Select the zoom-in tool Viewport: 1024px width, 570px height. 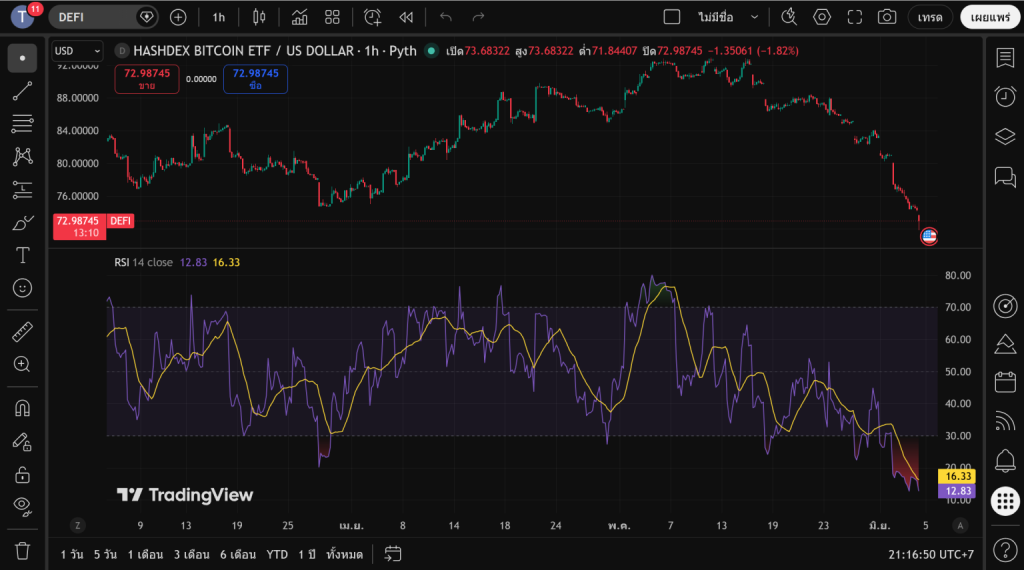[x=22, y=364]
